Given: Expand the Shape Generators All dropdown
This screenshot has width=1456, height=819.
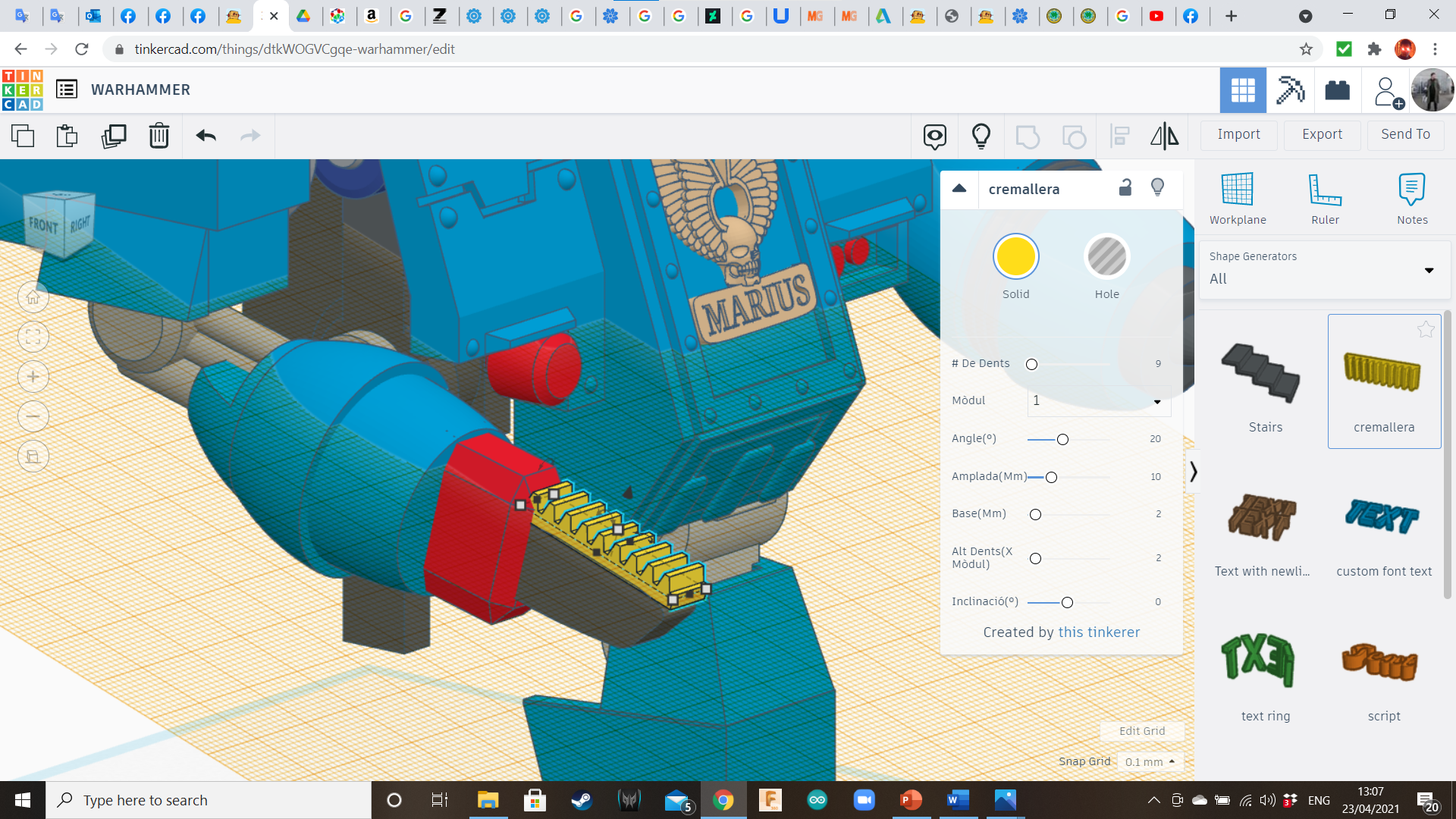Looking at the screenshot, I should (1323, 269).
